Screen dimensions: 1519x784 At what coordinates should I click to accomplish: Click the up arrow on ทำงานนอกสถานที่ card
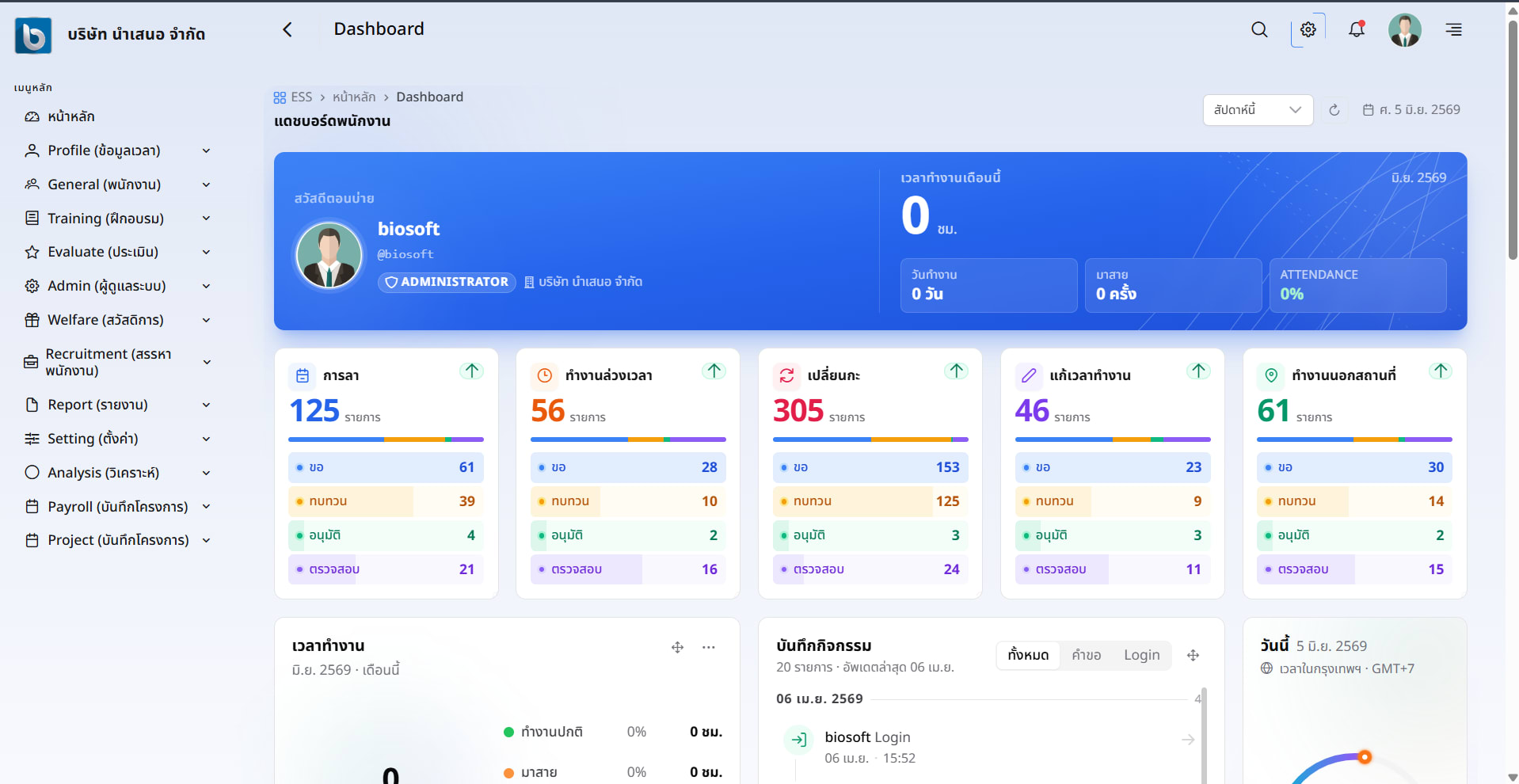[1441, 371]
